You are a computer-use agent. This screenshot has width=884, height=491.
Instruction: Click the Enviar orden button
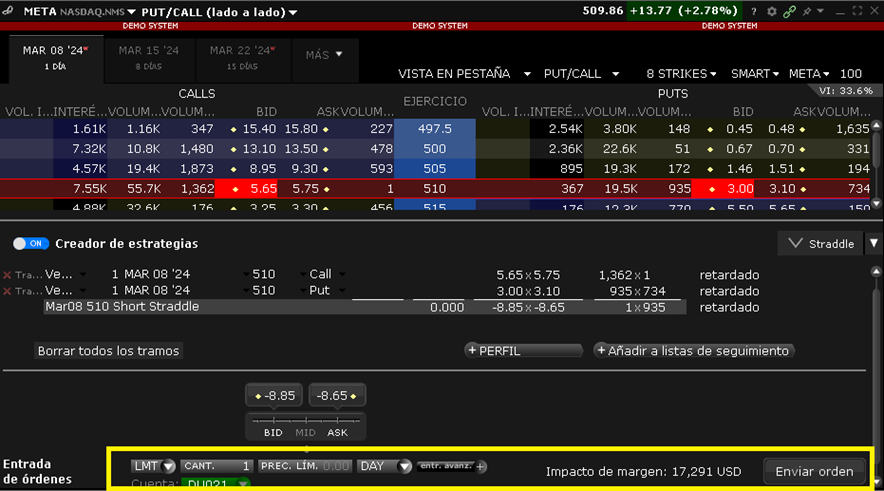coord(814,471)
